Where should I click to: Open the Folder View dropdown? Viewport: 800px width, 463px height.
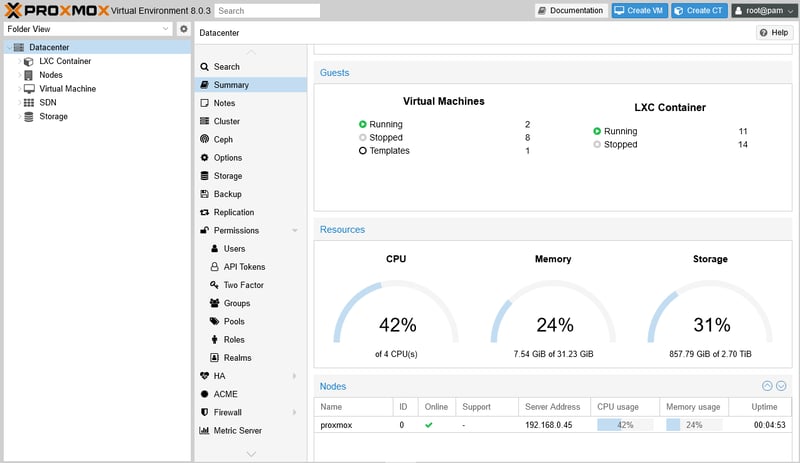point(166,29)
